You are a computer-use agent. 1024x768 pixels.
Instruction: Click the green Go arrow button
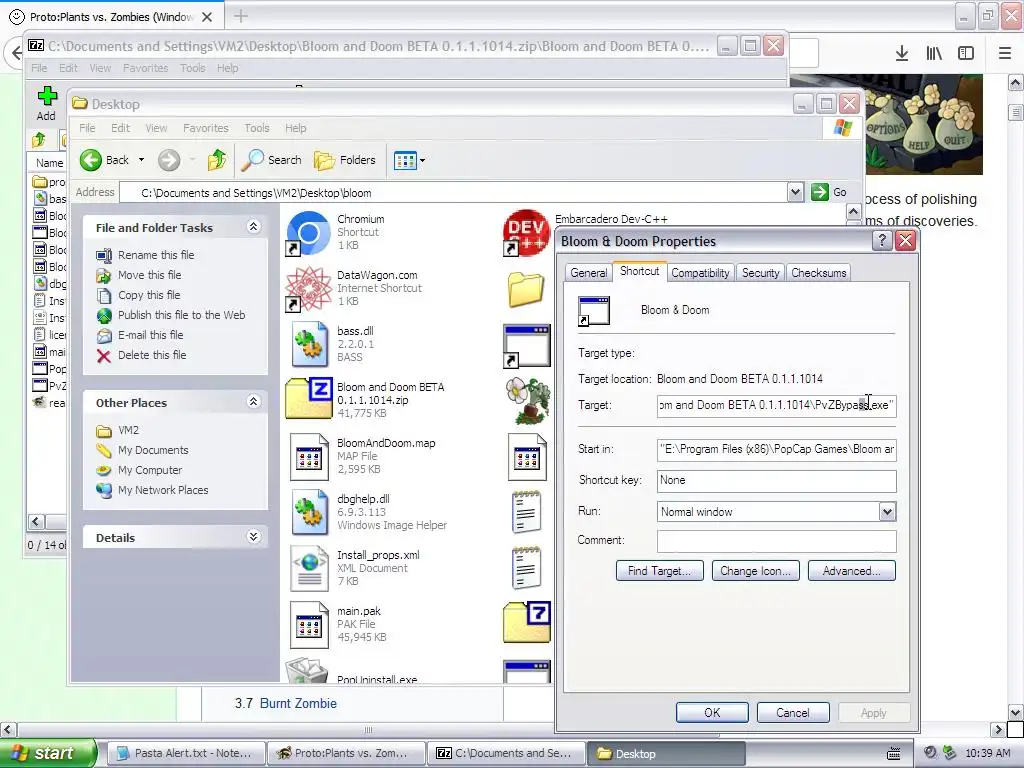coord(820,192)
